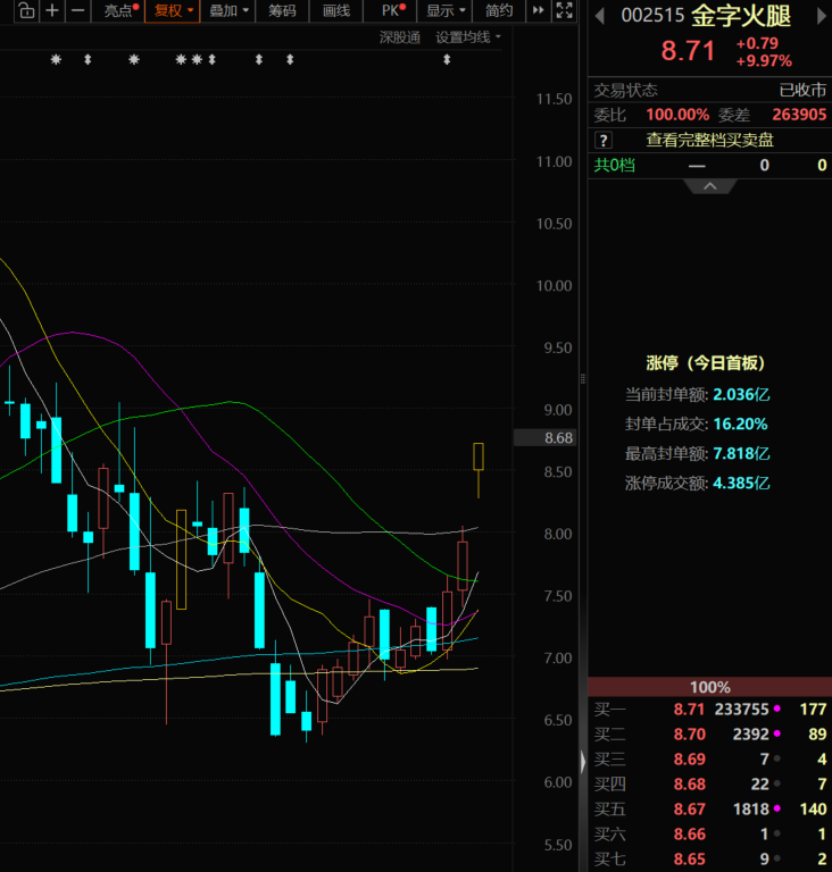Viewport: 832px width, 872px height.
Task: Enter fullscreen chart with expand icon
Action: click(564, 10)
